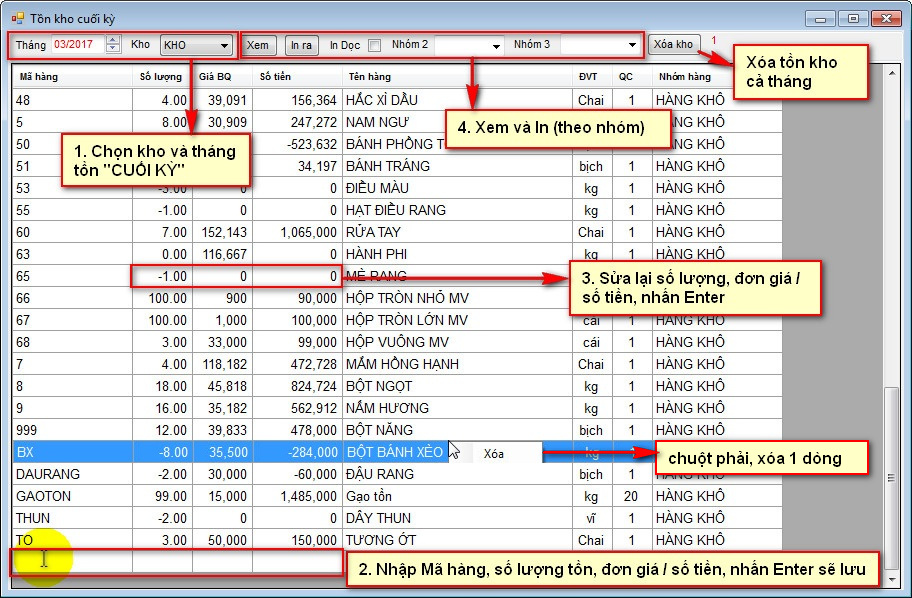The width and height of the screenshot is (912, 598).
Task: Click the scrollbar down arrow
Action: (x=891, y=579)
